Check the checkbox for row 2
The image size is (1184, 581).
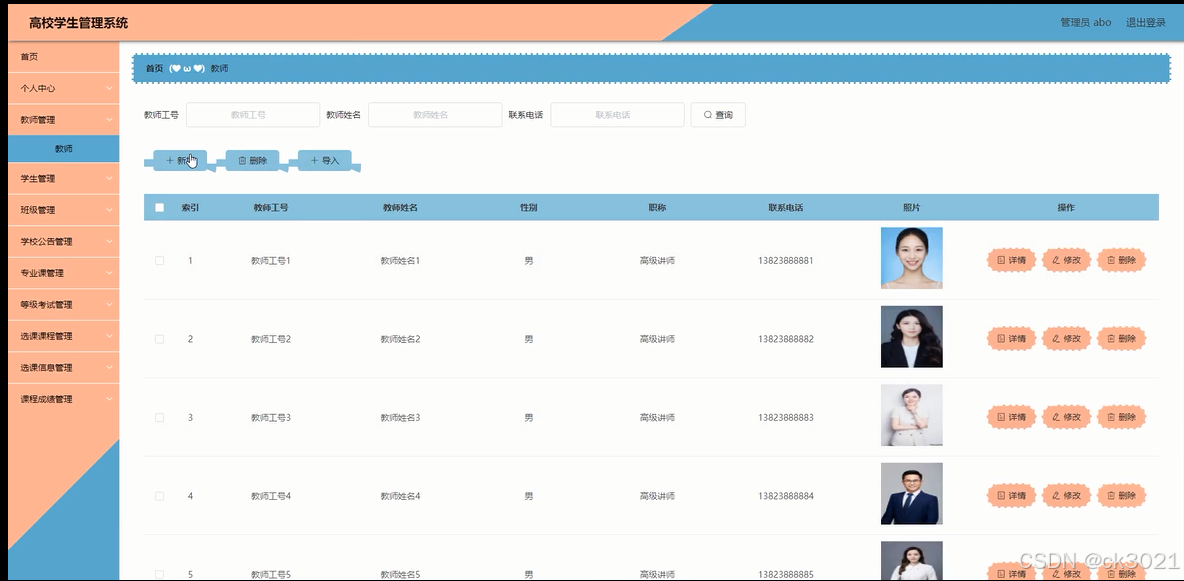159,339
